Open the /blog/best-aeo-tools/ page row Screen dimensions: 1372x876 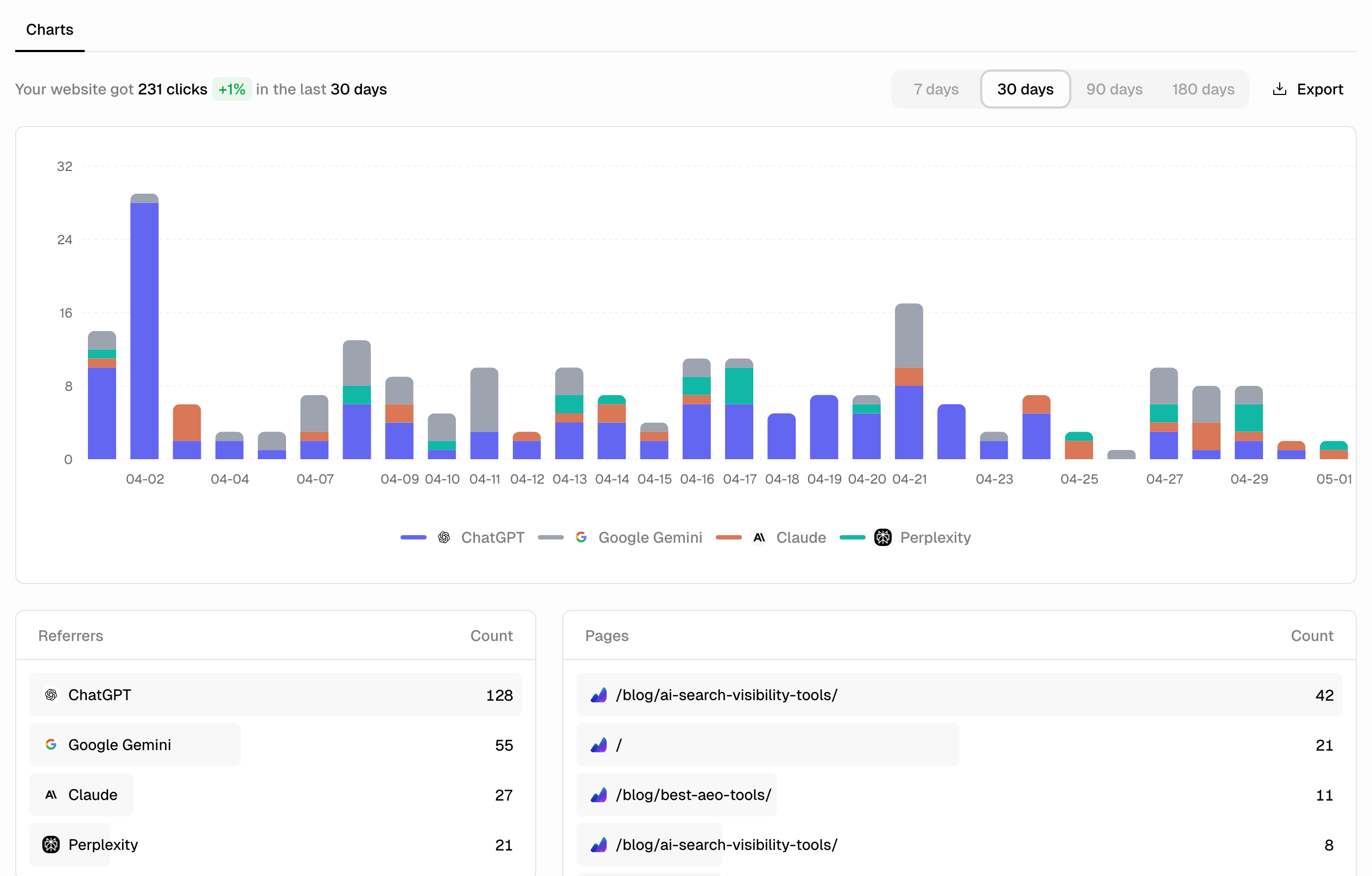(960, 795)
